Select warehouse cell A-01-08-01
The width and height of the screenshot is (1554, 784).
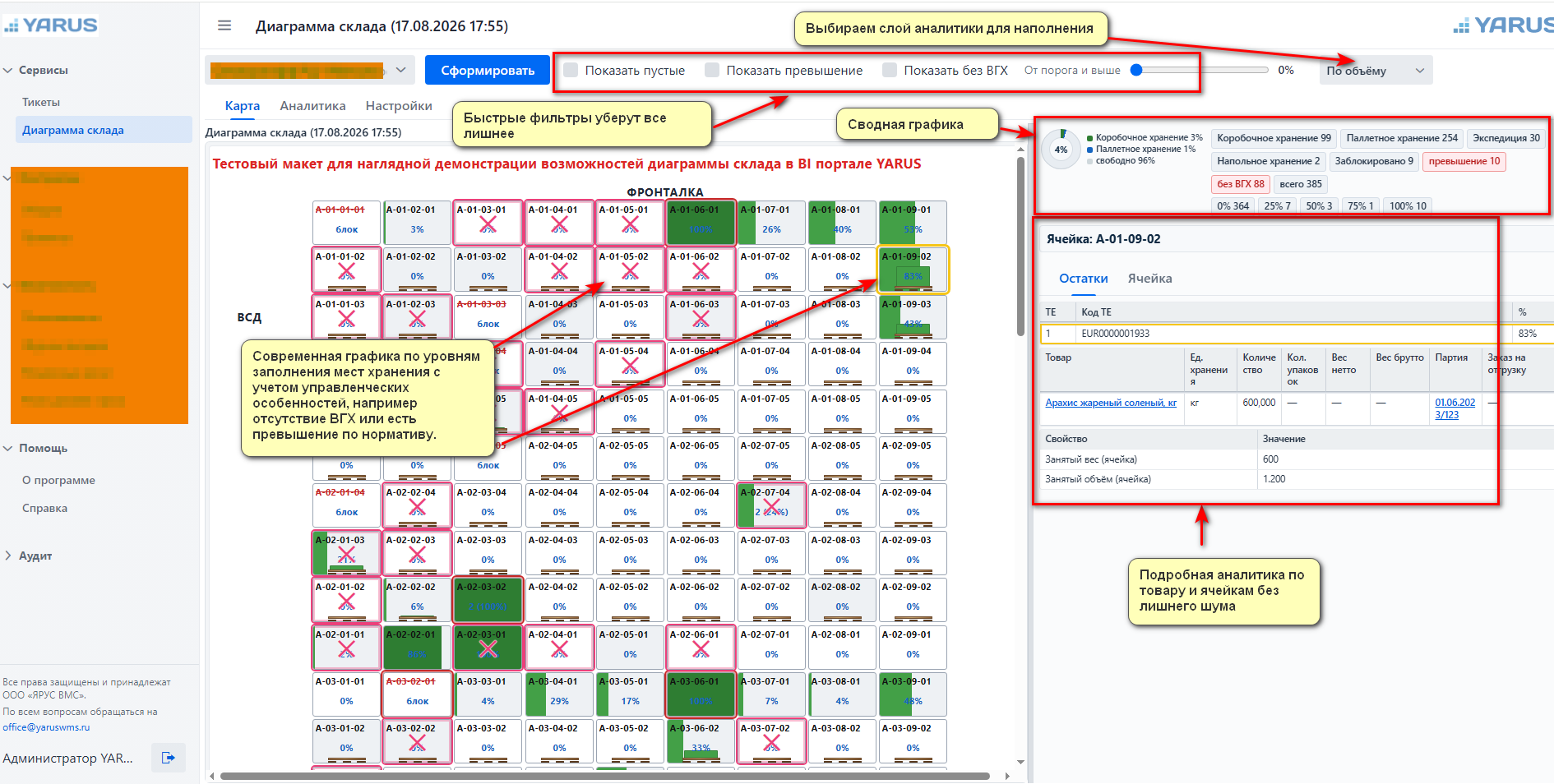pyautogui.click(x=842, y=222)
